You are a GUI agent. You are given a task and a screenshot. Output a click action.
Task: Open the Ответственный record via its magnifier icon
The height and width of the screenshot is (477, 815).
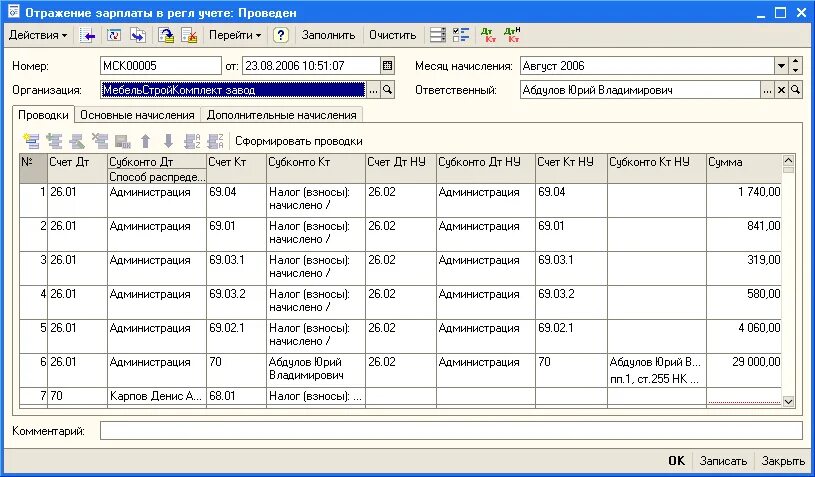[x=795, y=90]
